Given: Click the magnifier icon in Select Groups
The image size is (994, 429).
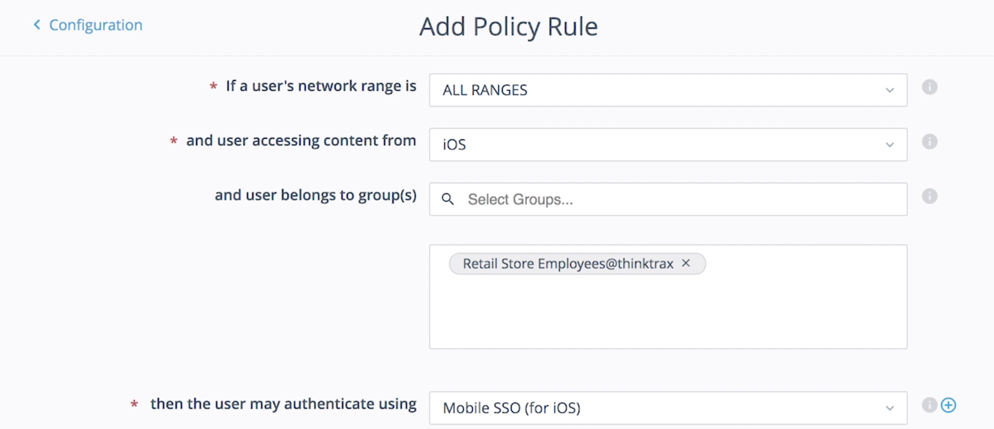Looking at the screenshot, I should [448, 199].
